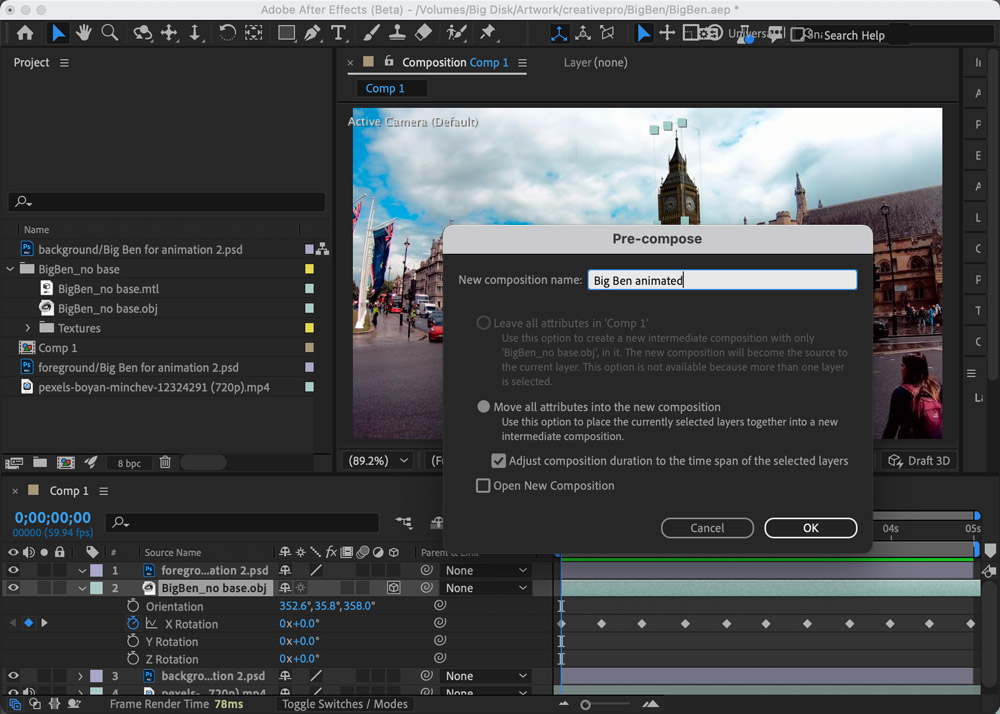Select the Zoom magnifier tool
The image size is (1000, 714).
click(110, 33)
